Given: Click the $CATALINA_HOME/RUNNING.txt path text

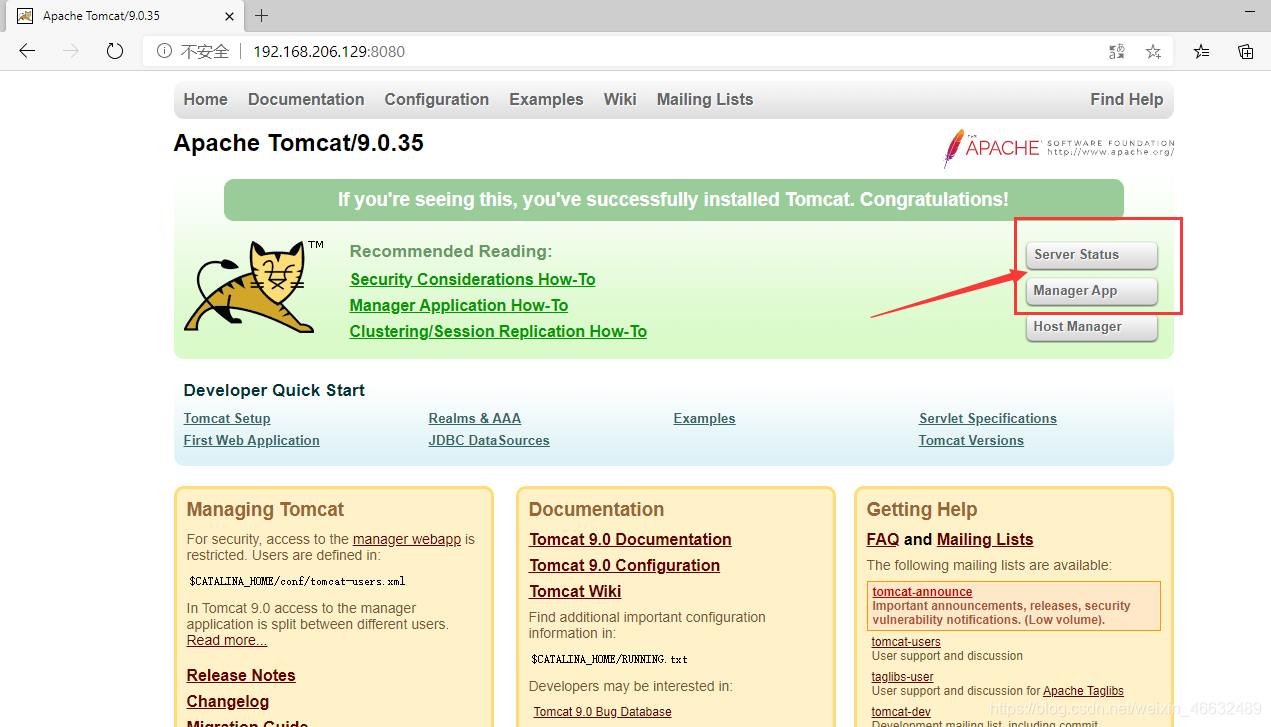Looking at the screenshot, I should click(x=610, y=660).
